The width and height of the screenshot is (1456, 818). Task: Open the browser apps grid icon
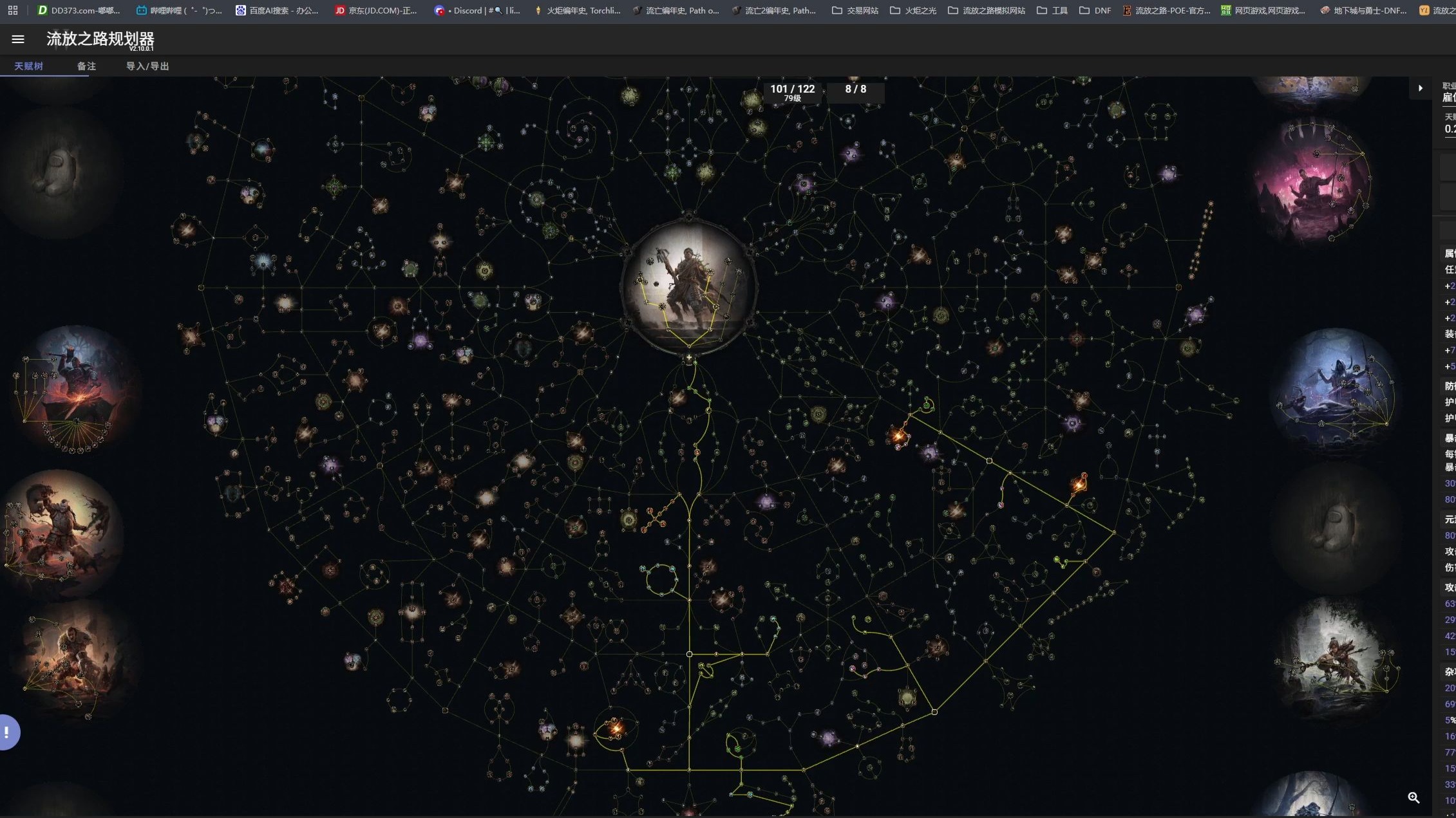13,10
